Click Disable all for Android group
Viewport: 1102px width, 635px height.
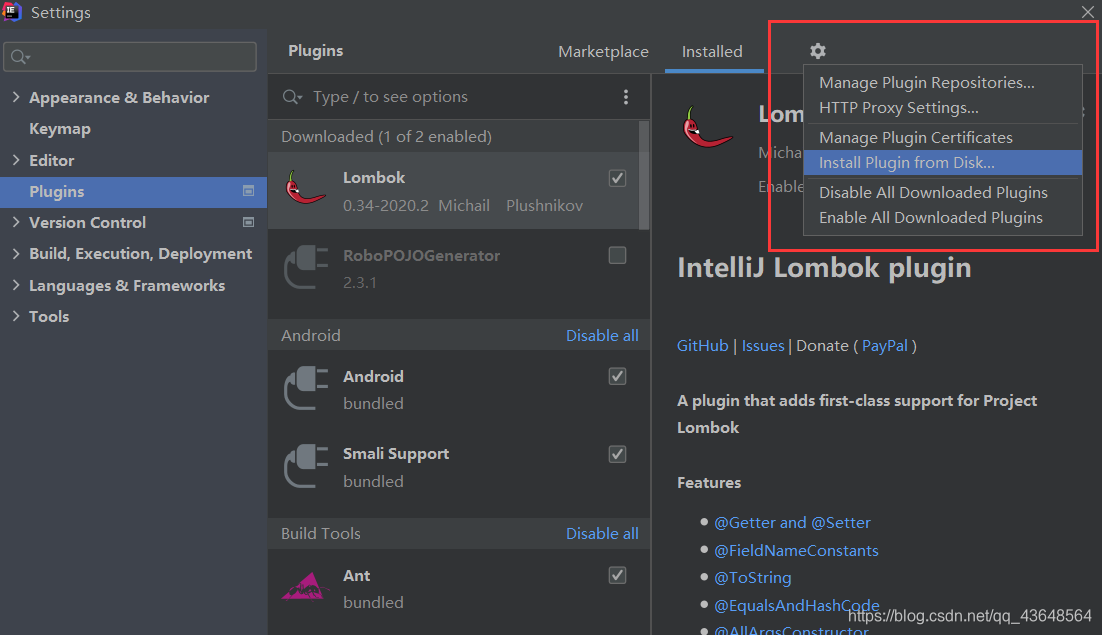602,336
